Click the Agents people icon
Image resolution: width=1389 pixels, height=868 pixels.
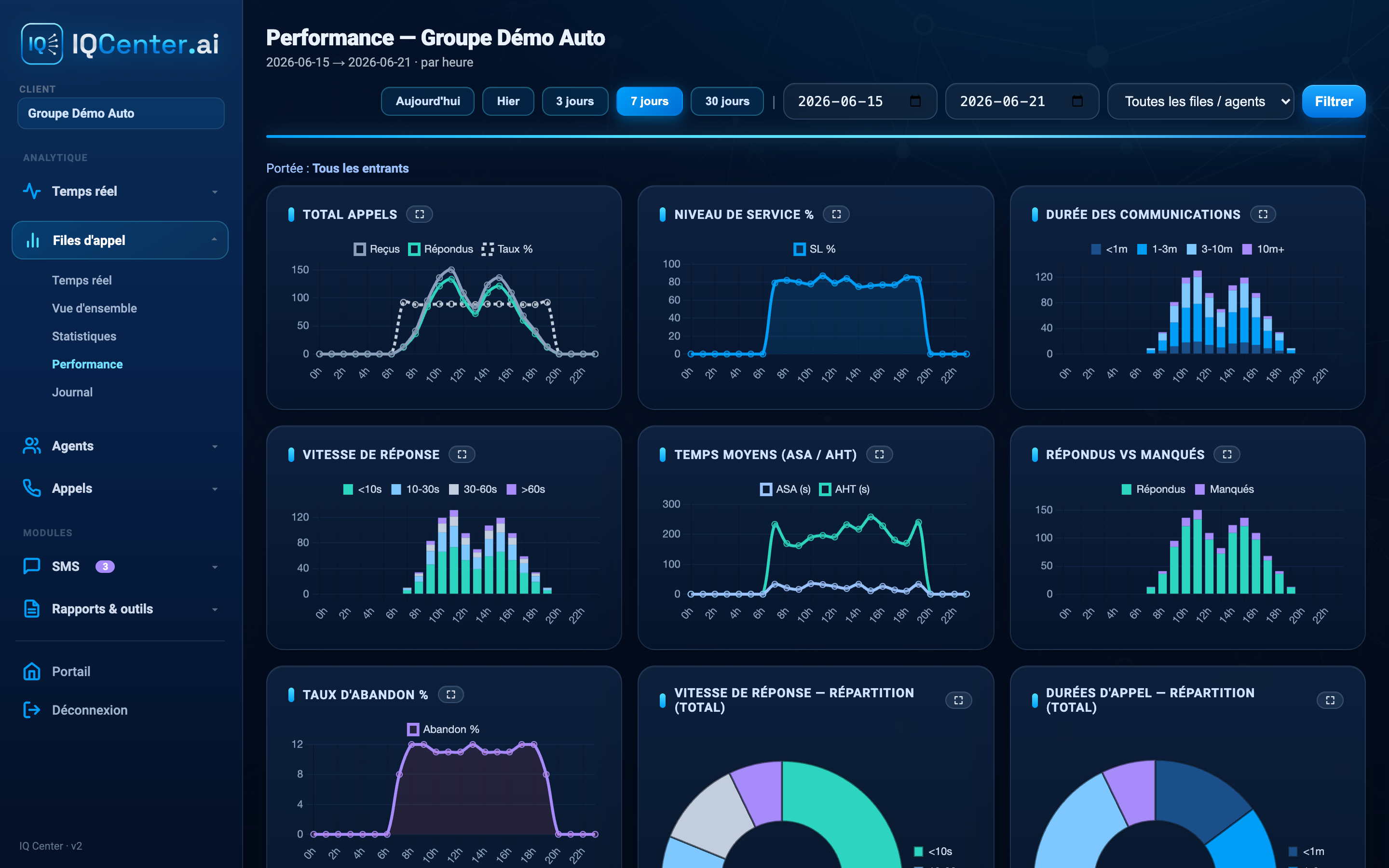(32, 446)
